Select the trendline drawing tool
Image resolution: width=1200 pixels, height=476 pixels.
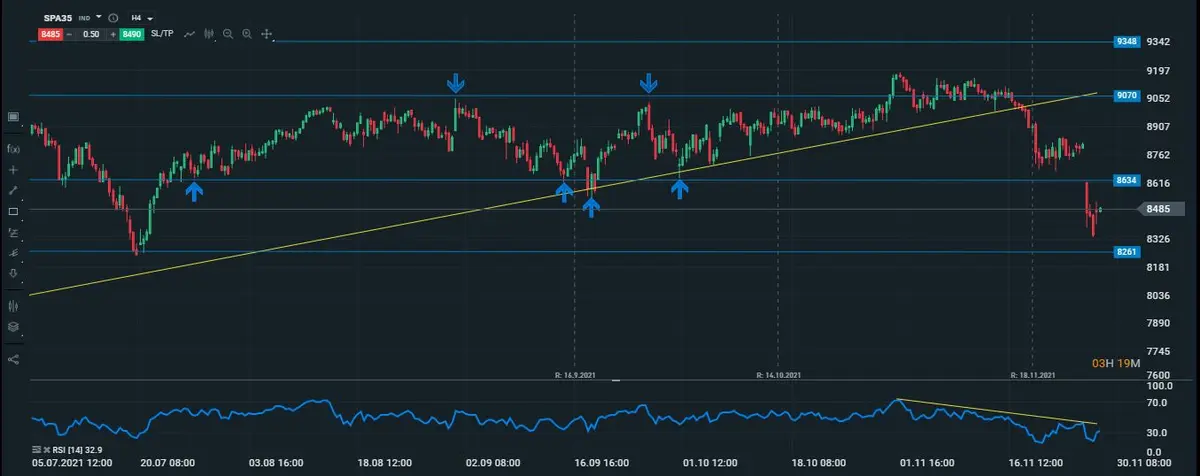click(x=14, y=190)
